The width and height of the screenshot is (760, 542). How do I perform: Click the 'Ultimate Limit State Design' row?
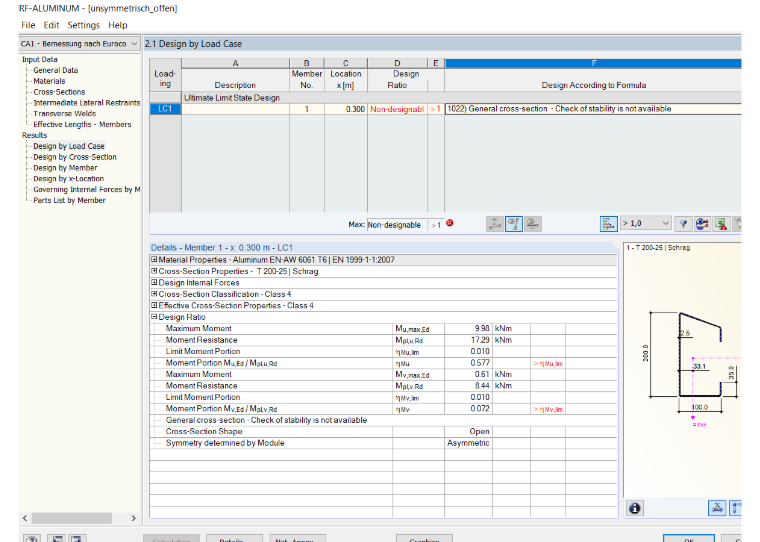pyautogui.click(x=461, y=97)
